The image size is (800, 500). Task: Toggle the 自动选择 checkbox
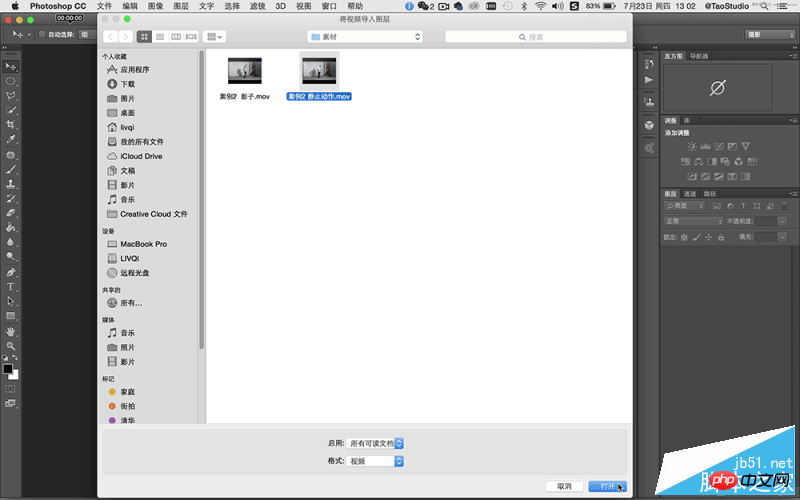tap(42, 34)
